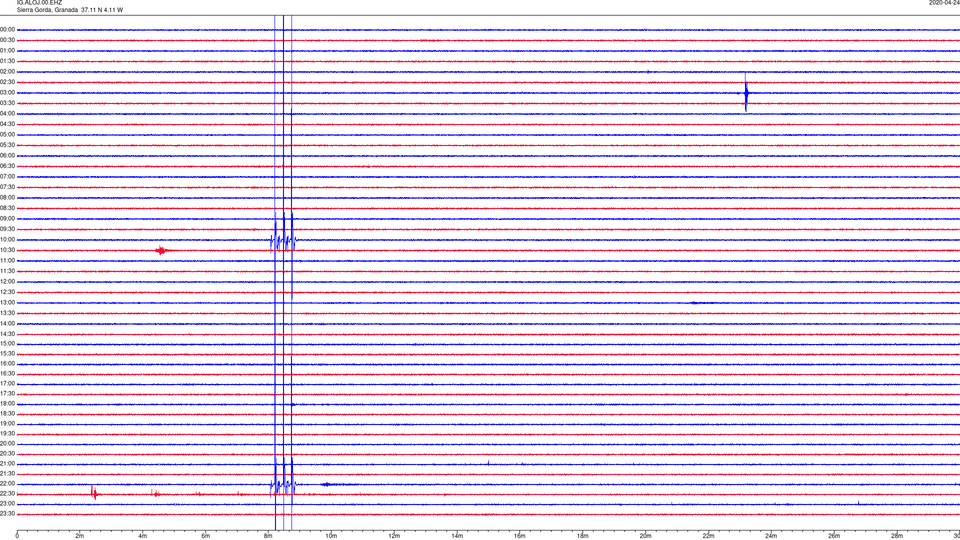Click the '21:00' time label
The width and height of the screenshot is (960, 540).
7,464
